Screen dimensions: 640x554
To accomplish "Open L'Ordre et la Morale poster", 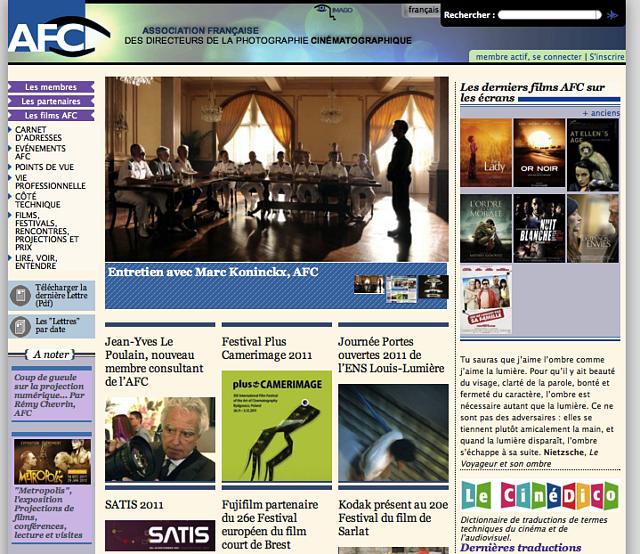I will tap(486, 228).
